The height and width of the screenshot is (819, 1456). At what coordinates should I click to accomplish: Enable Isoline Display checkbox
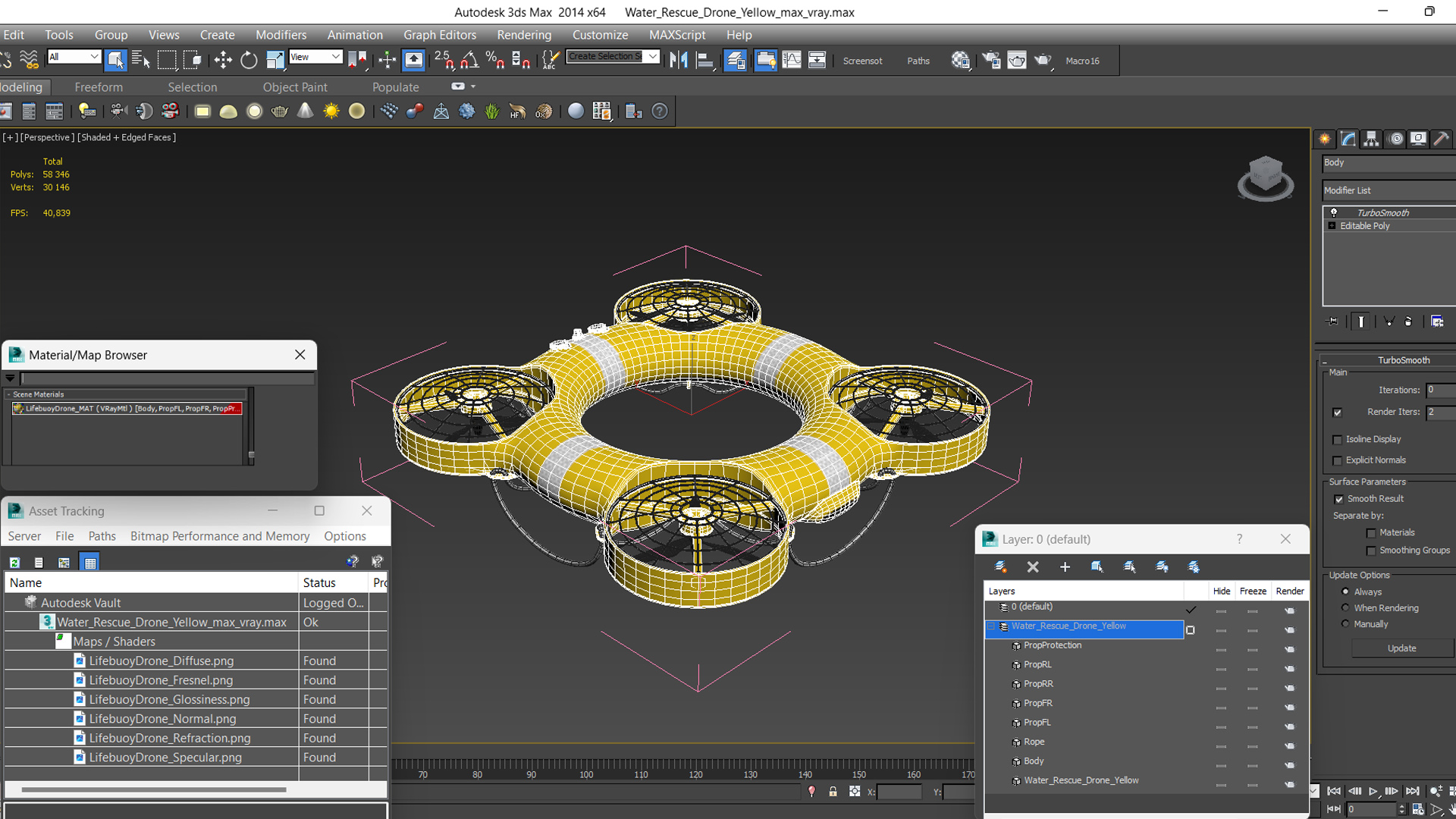(x=1337, y=440)
